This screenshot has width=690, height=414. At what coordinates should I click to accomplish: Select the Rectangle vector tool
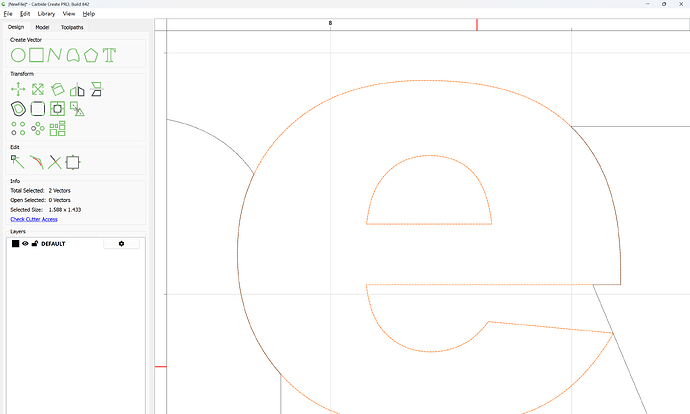[x=36, y=54]
